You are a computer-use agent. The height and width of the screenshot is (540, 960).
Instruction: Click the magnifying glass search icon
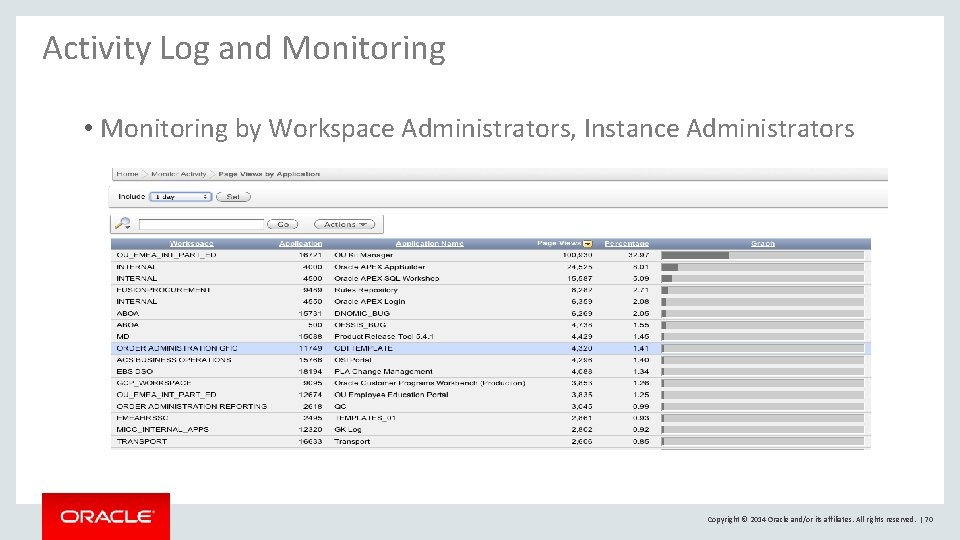[x=122, y=223]
